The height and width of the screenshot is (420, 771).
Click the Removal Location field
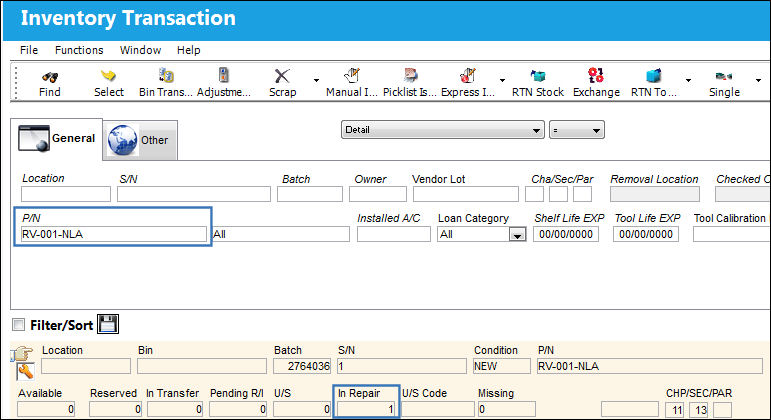pyautogui.click(x=655, y=194)
